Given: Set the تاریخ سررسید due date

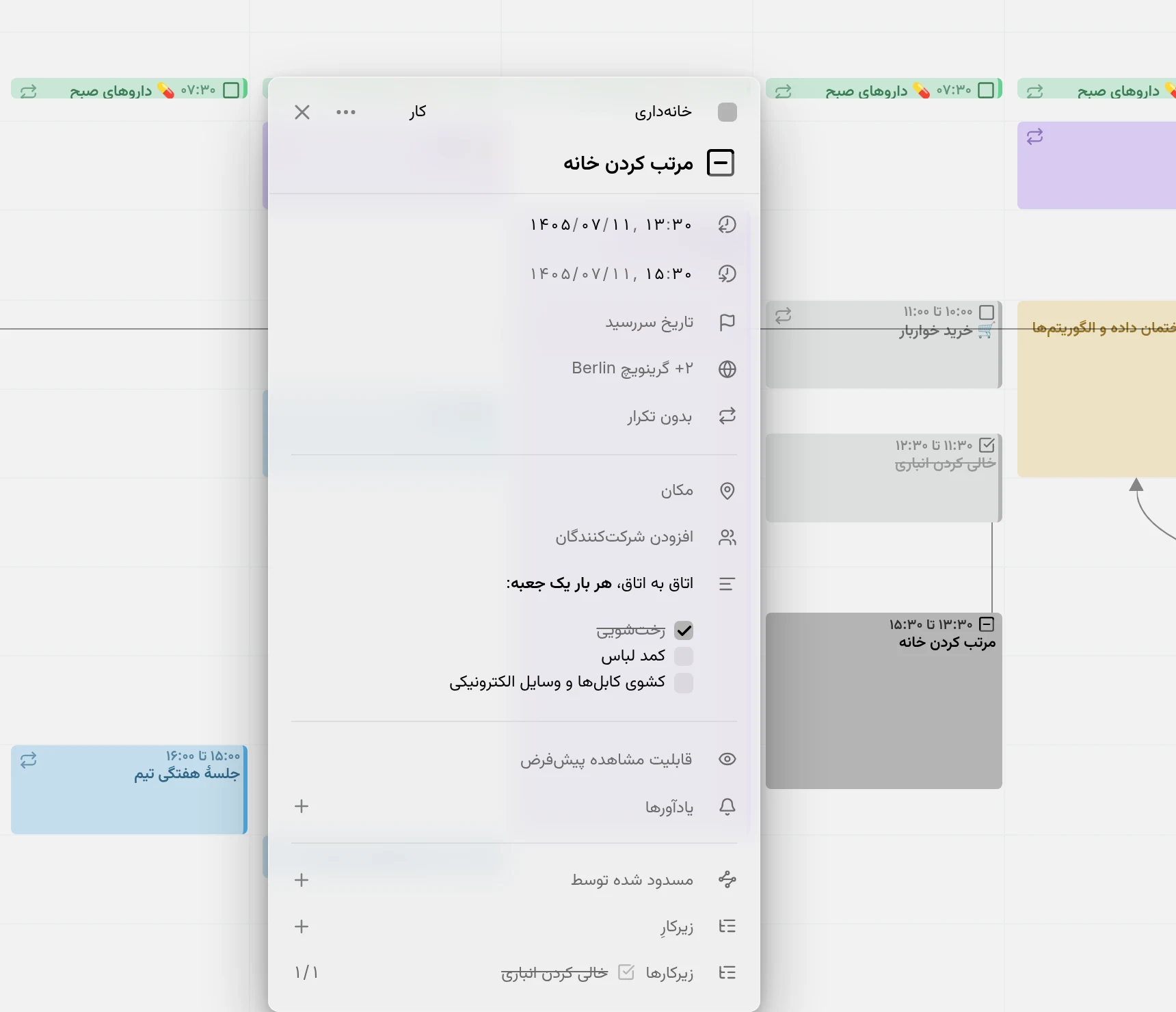Looking at the screenshot, I should click(x=650, y=323).
